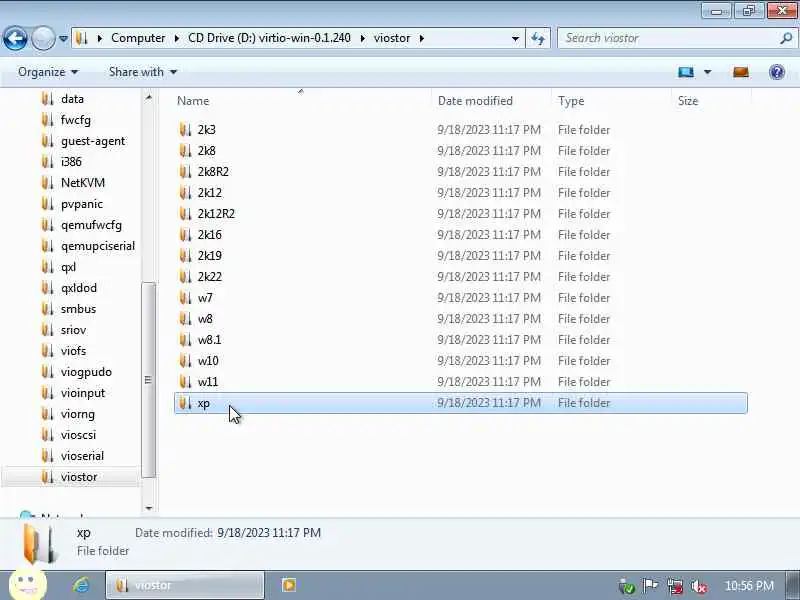Open vioserial folder in navigation pane

(82, 456)
